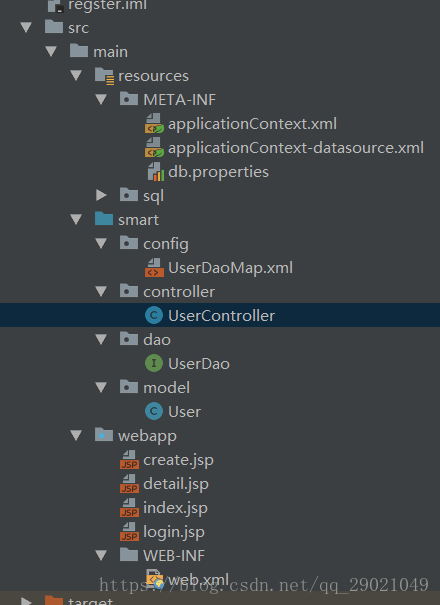Screen dimensions: 440x605
Task: Click the dao folder icon
Action: 129,338
